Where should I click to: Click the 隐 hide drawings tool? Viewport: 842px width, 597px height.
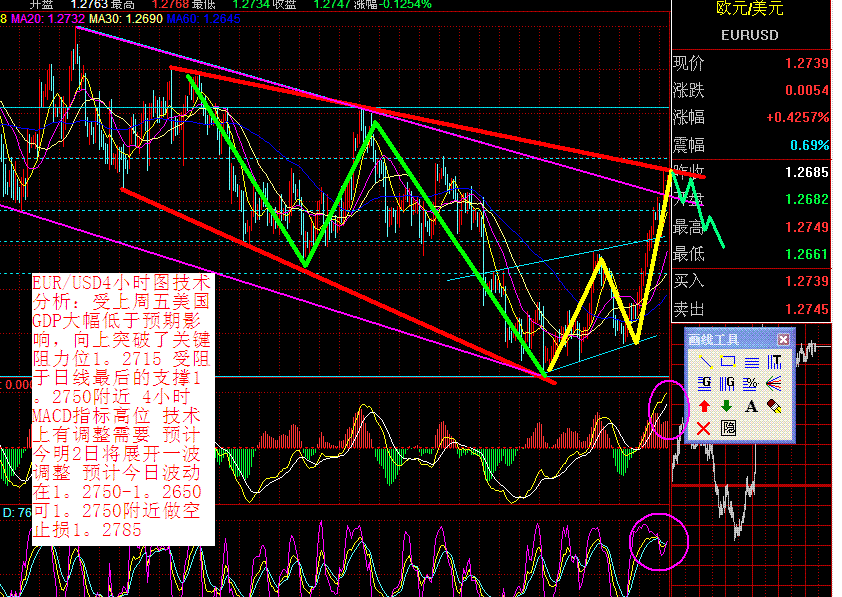[728, 428]
